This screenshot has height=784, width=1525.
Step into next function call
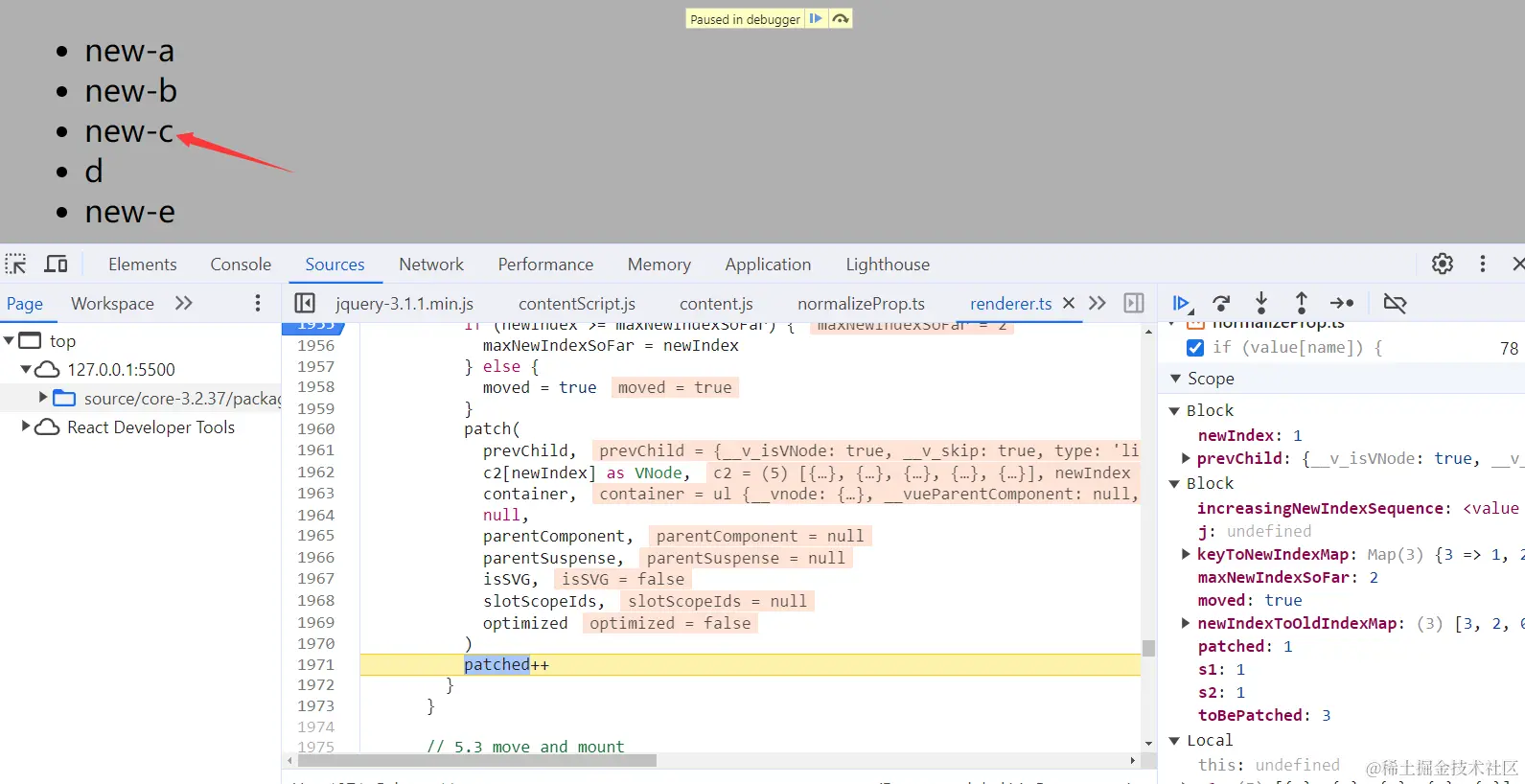(x=1261, y=303)
